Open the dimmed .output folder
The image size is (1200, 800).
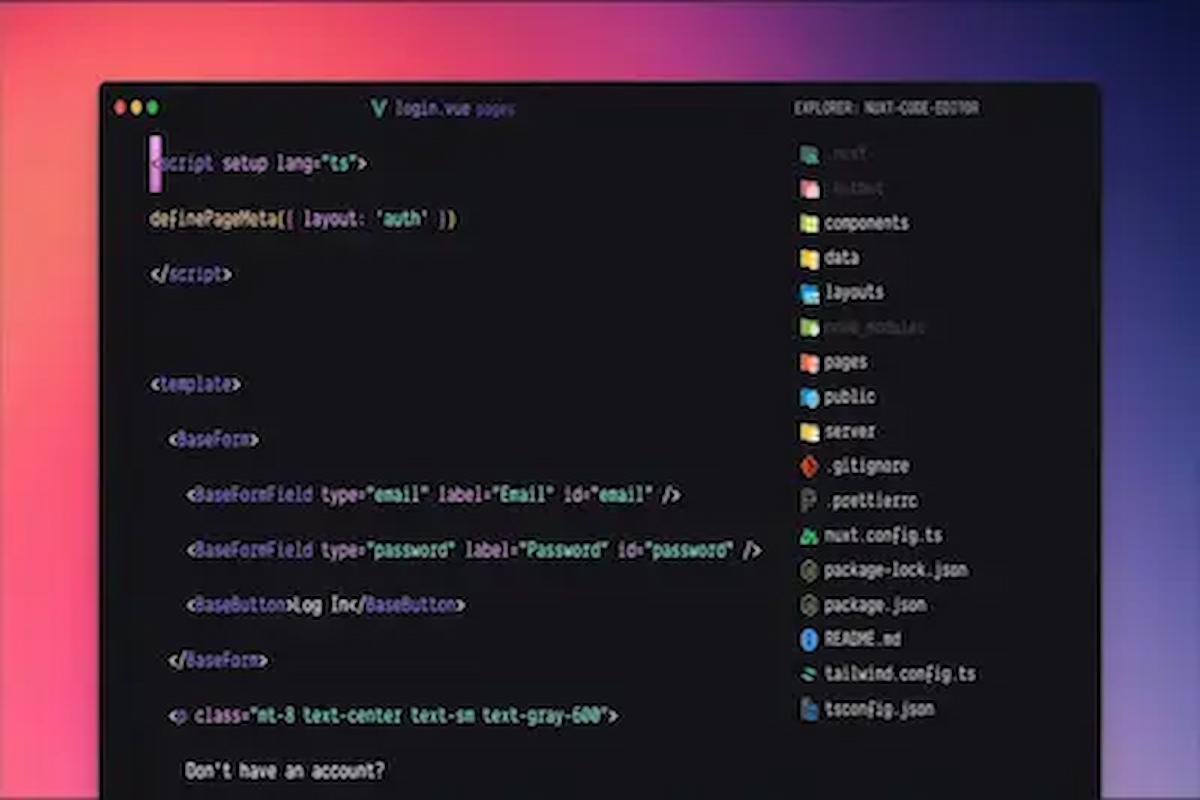tap(842, 188)
